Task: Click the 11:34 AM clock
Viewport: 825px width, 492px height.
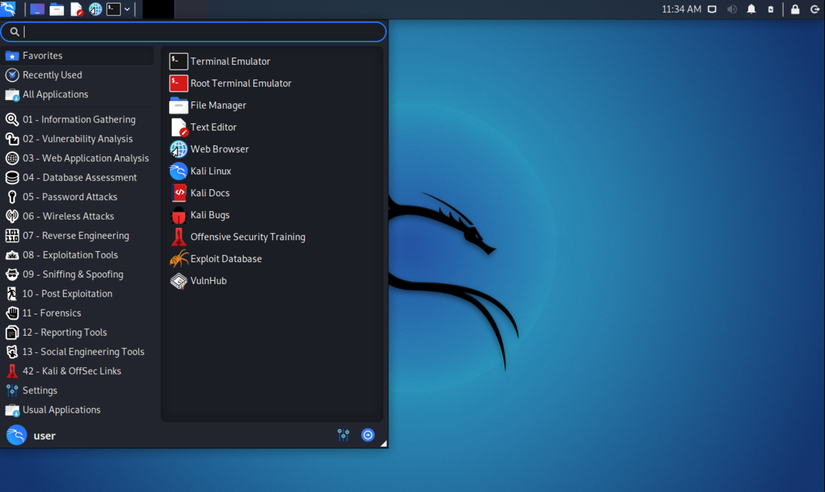Action: 681,9
